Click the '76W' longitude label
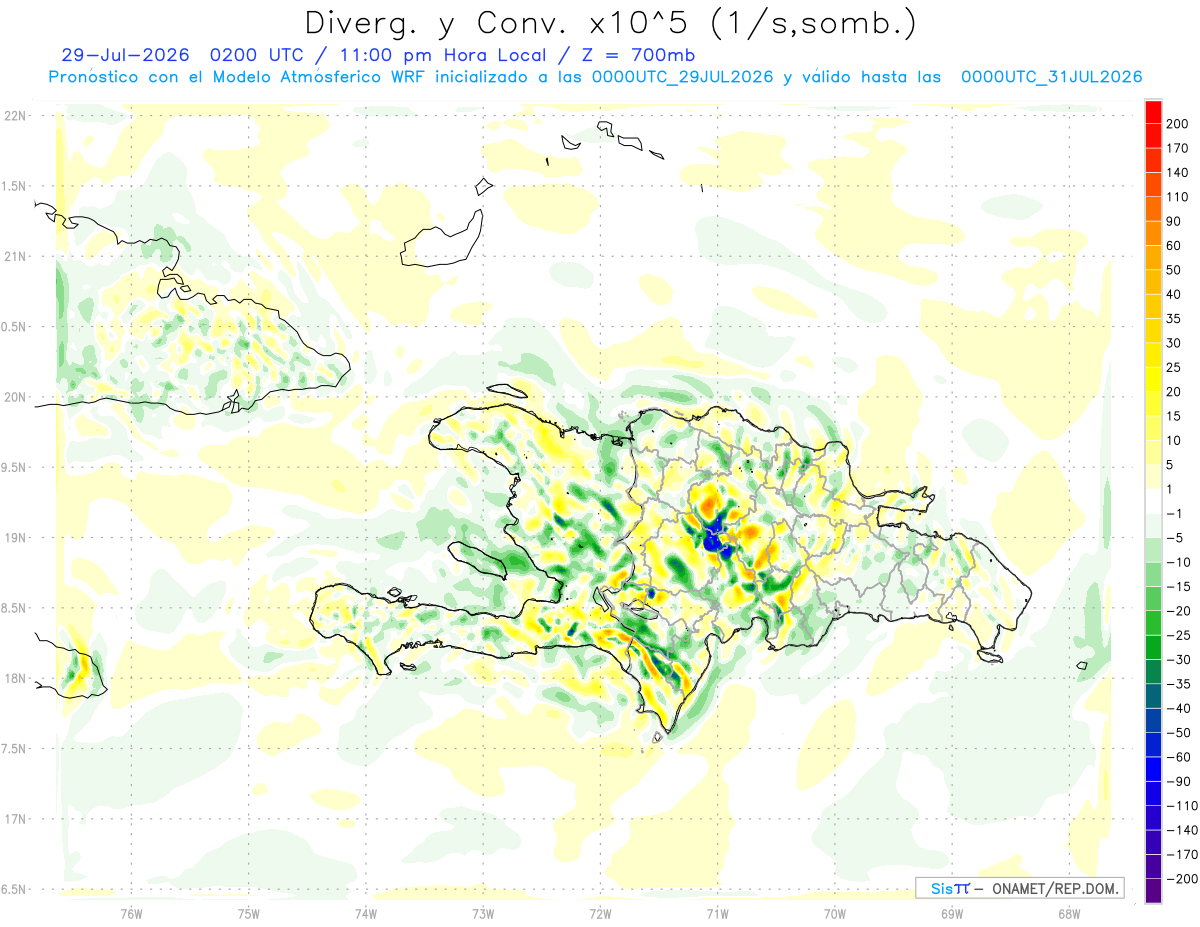 131,913
